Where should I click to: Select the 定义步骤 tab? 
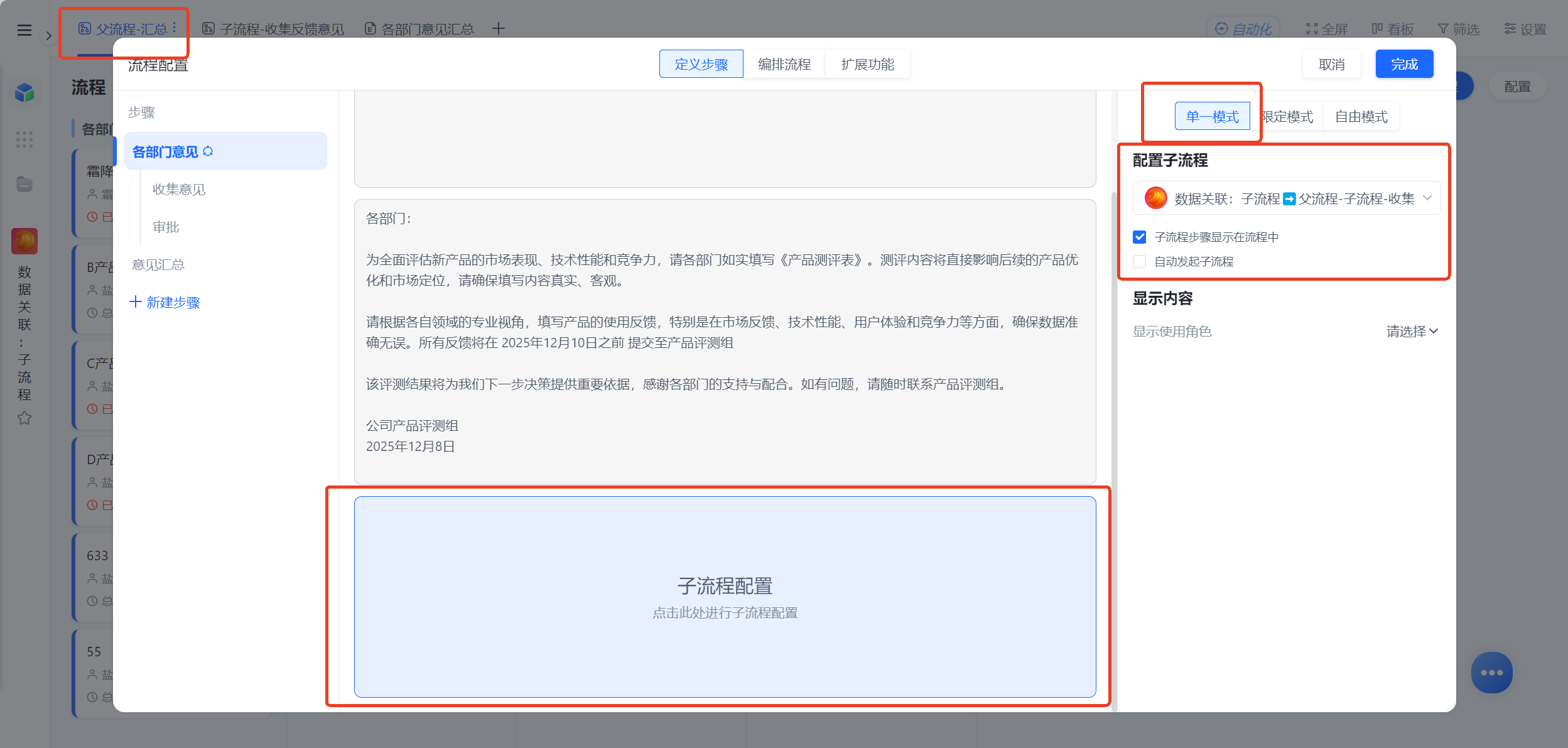pyautogui.click(x=701, y=64)
